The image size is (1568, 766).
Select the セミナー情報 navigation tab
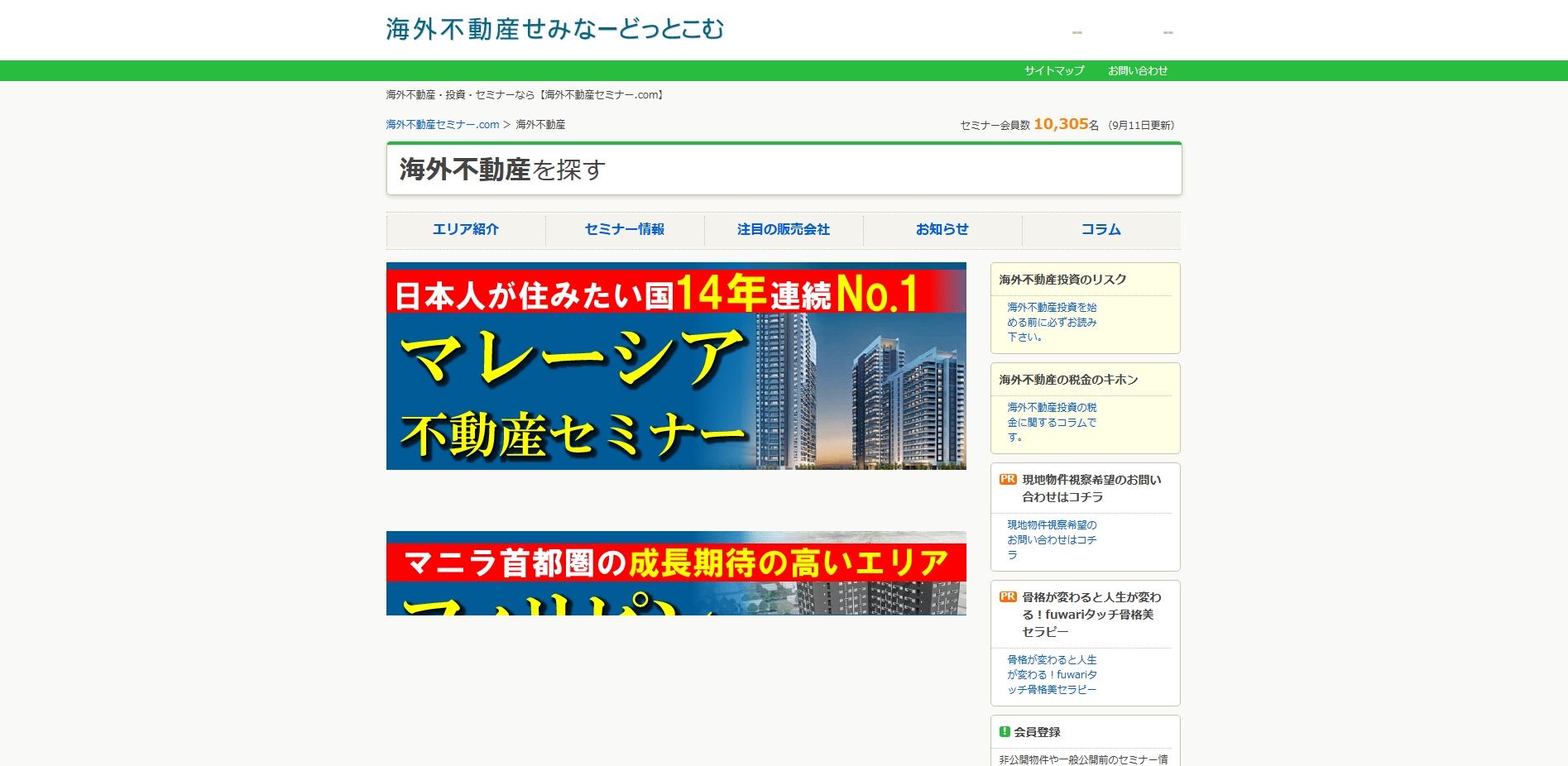625,230
